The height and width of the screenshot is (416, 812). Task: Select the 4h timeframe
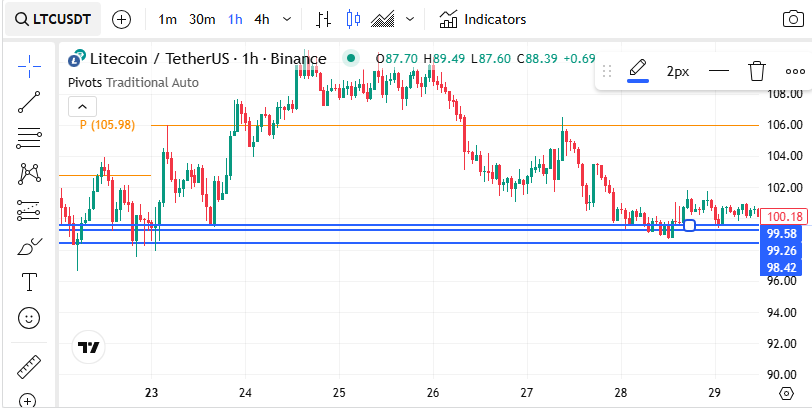(262, 20)
